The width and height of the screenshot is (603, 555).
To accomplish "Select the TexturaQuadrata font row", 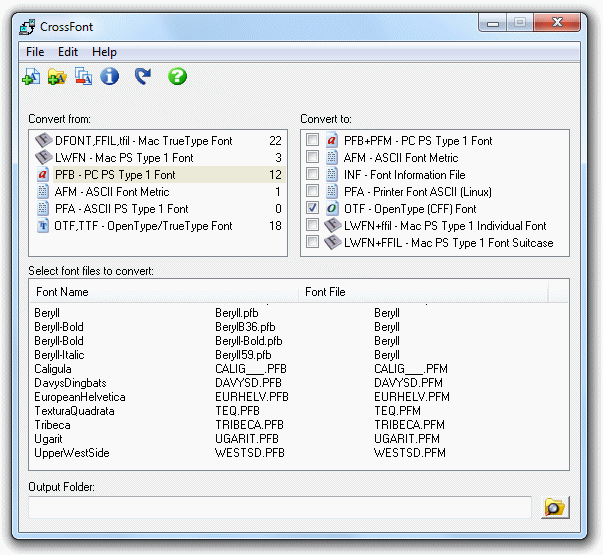I will pyautogui.click(x=298, y=411).
